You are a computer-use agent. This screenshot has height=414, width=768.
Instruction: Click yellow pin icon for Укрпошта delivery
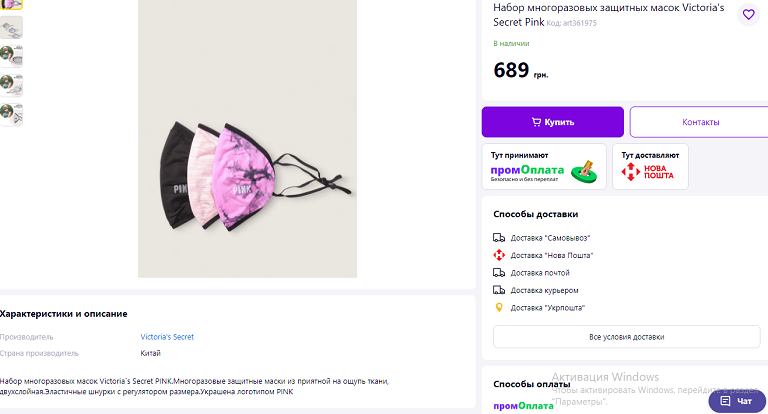click(x=499, y=308)
